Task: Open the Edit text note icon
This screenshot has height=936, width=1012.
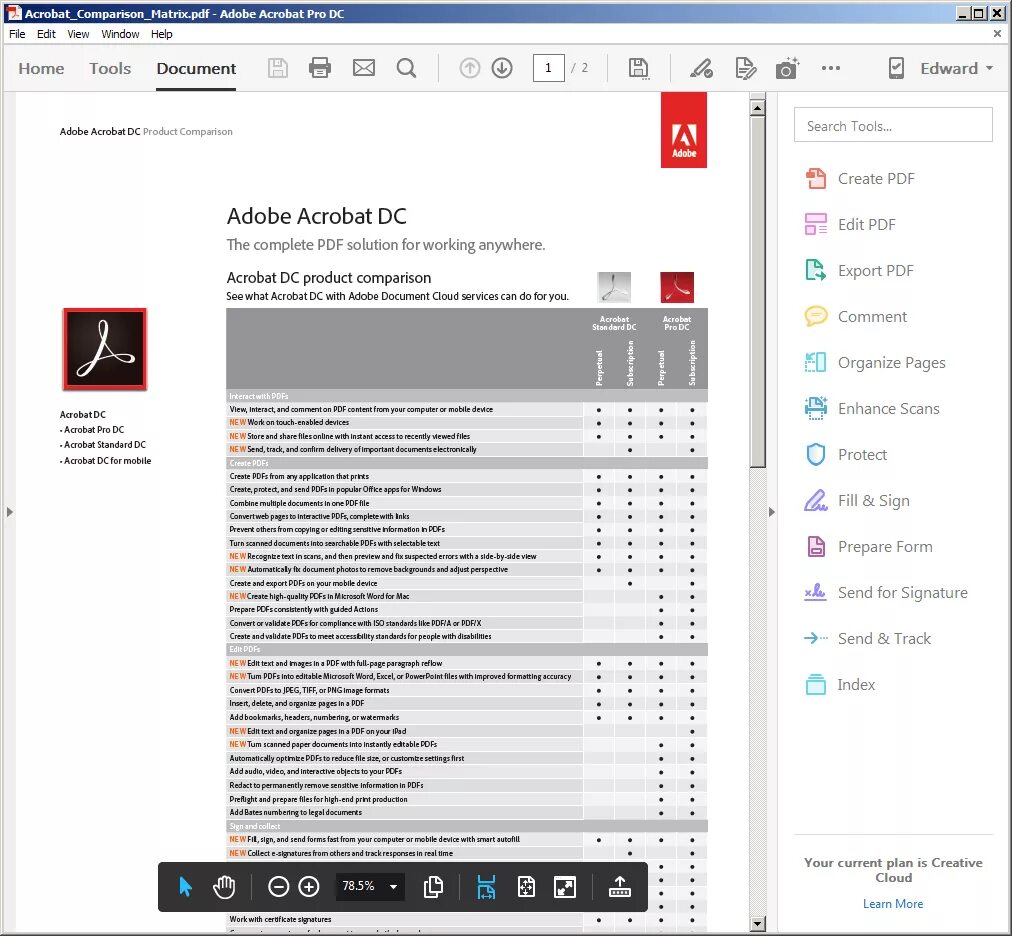Action: tap(745, 68)
